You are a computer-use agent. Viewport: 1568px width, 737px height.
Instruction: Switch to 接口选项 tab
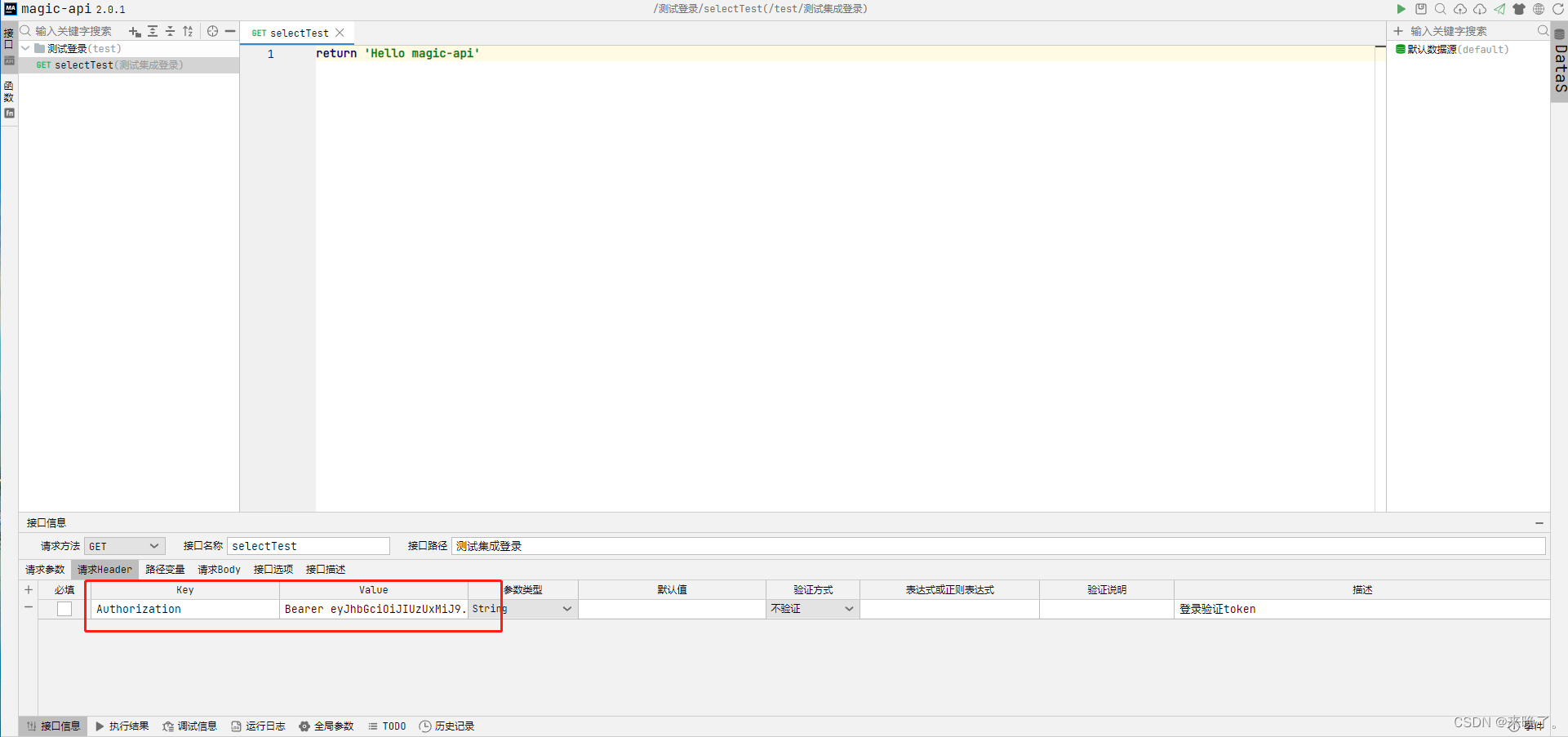[x=273, y=570]
